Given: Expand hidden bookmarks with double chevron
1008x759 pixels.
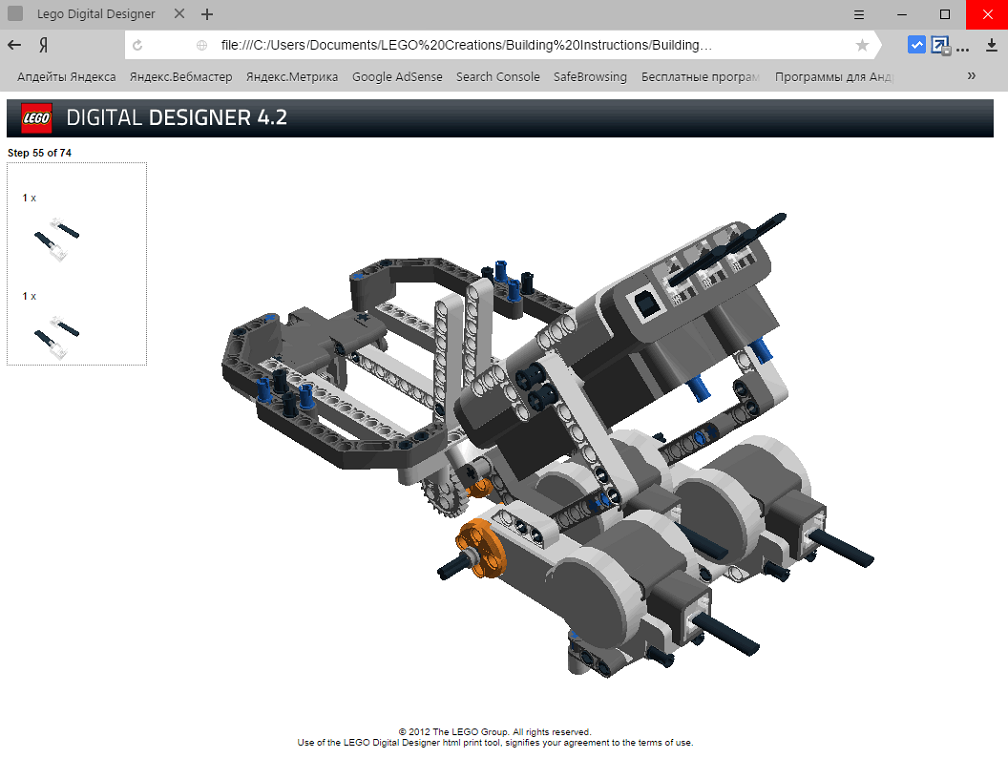Looking at the screenshot, I should point(971,76).
